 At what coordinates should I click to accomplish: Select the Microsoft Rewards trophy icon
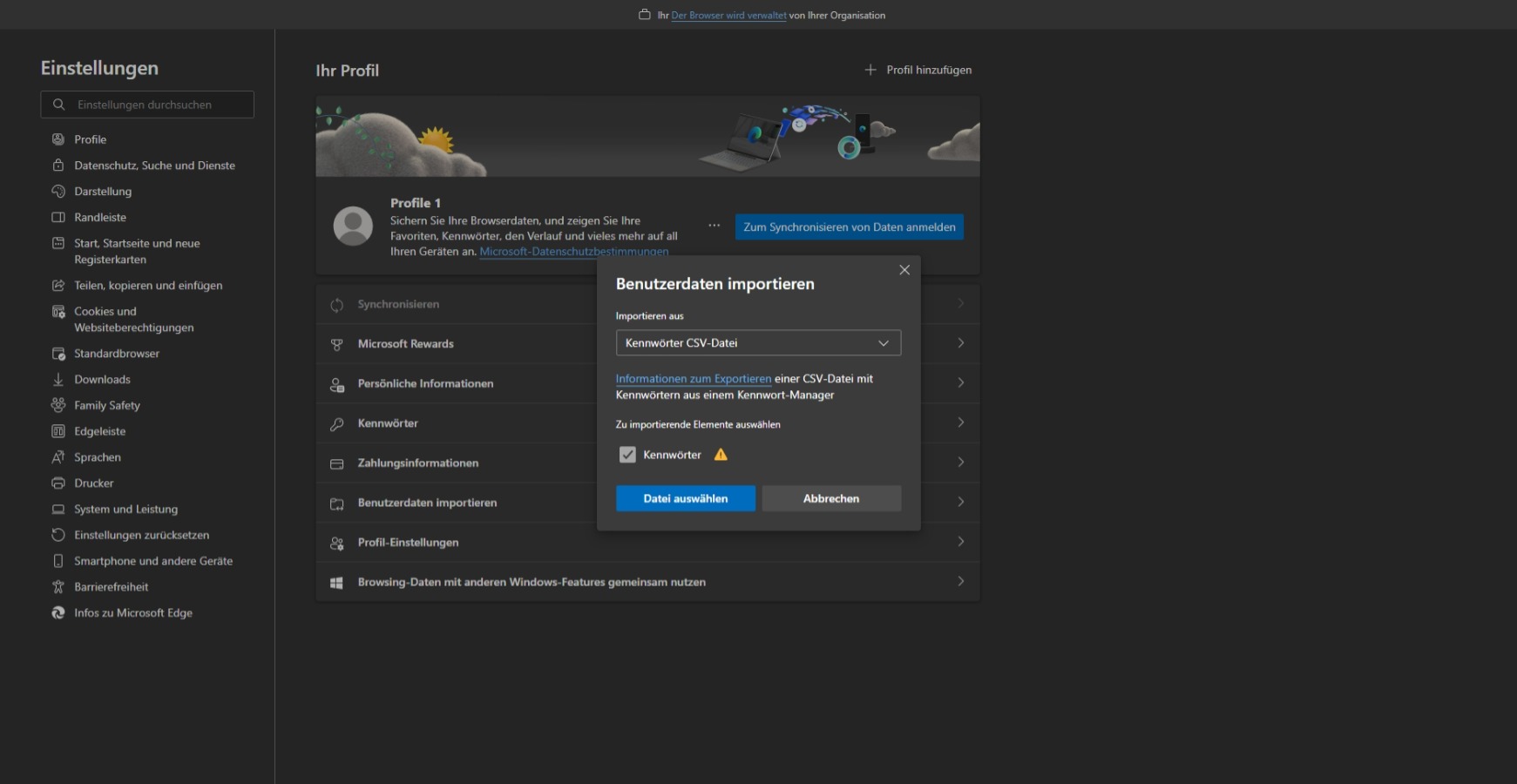[x=336, y=343]
